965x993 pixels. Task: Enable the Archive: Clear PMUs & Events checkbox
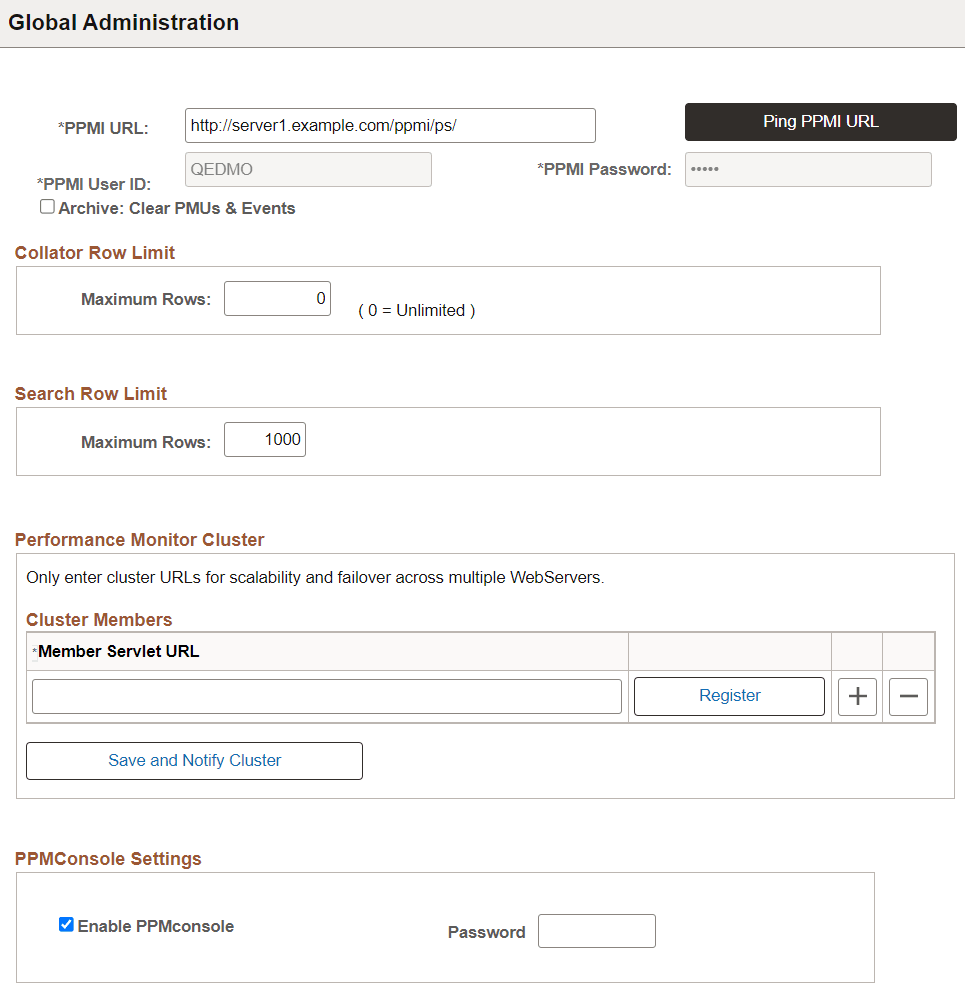[47, 206]
